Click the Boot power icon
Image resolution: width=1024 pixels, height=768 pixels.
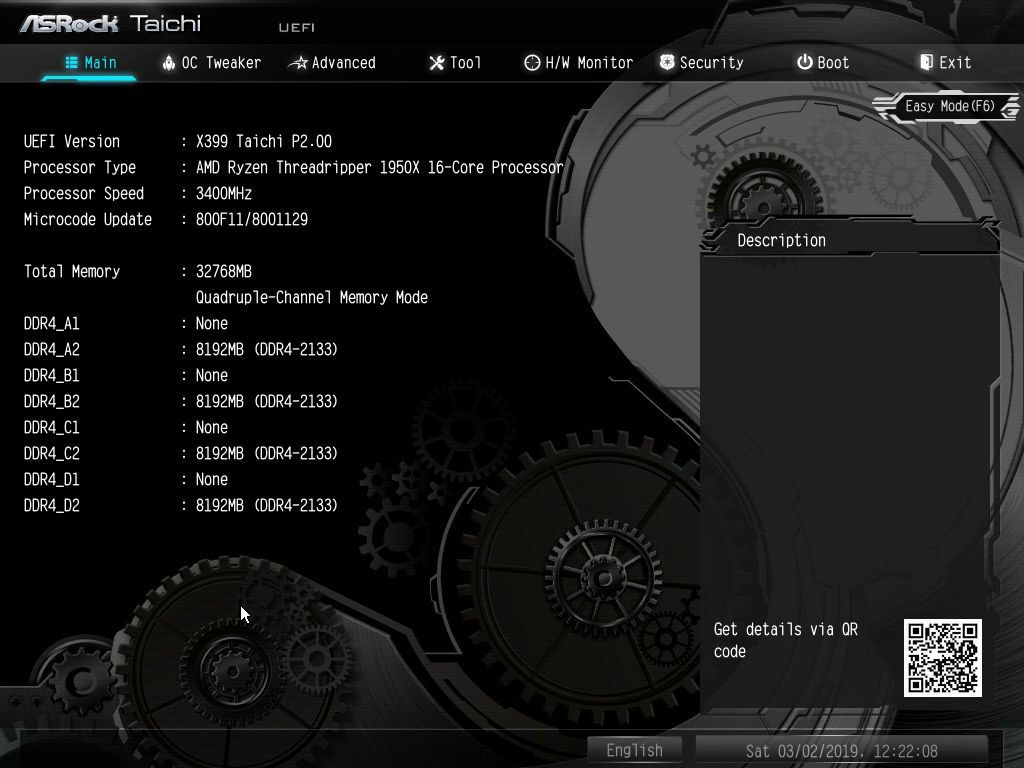click(804, 62)
